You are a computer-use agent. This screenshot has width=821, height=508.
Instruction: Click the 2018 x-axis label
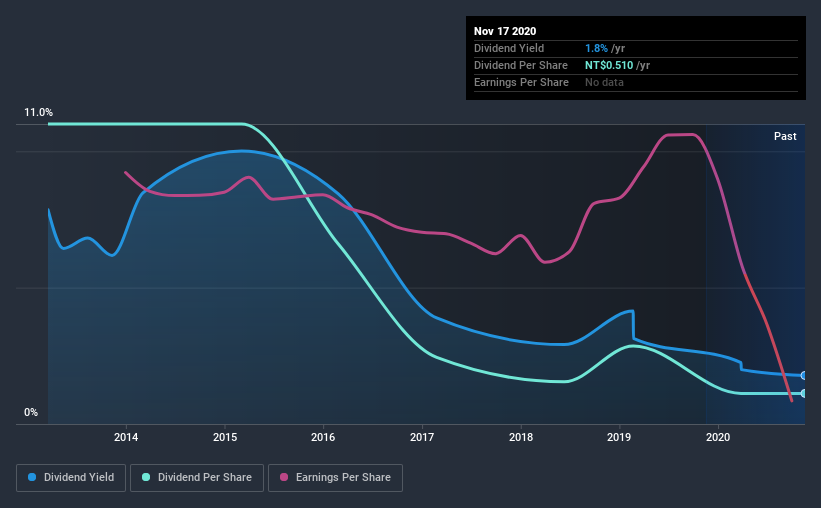[x=521, y=437]
